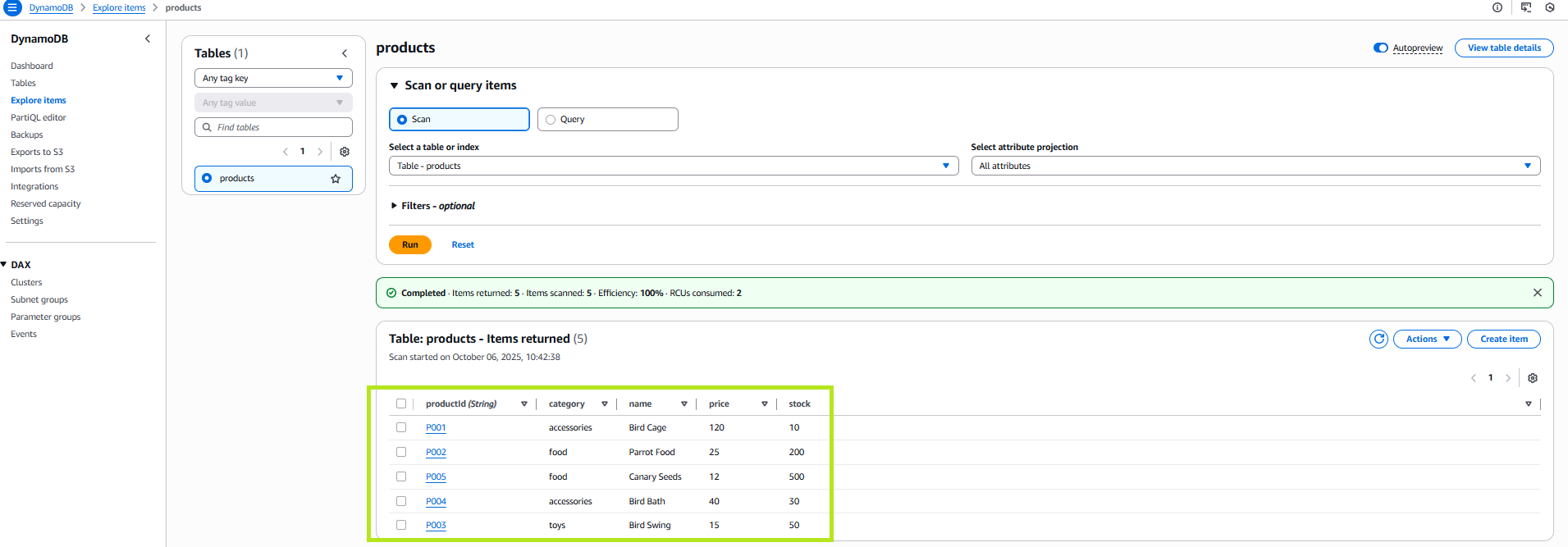Open the items table preferences gear icon
Image resolution: width=1568 pixels, height=547 pixels.
tap(1533, 378)
